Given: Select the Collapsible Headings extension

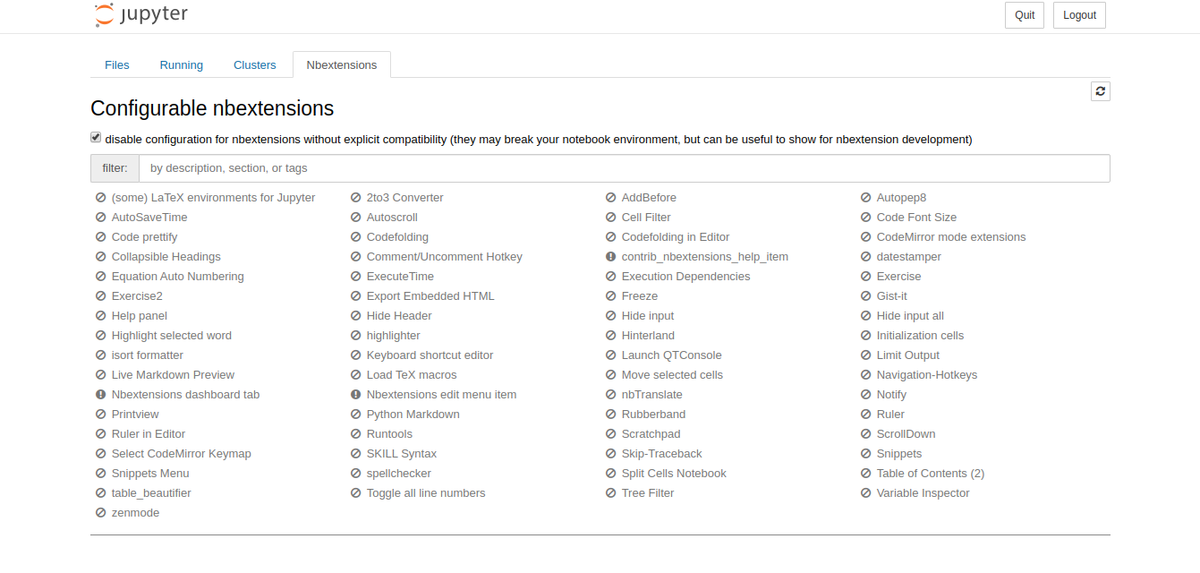Looking at the screenshot, I should coord(166,257).
